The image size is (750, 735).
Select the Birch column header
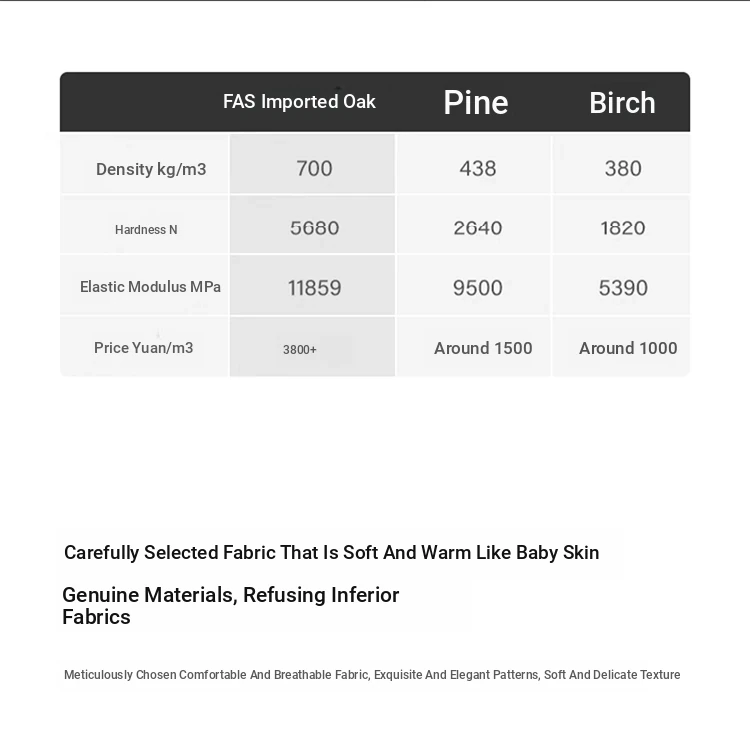pyautogui.click(x=622, y=102)
